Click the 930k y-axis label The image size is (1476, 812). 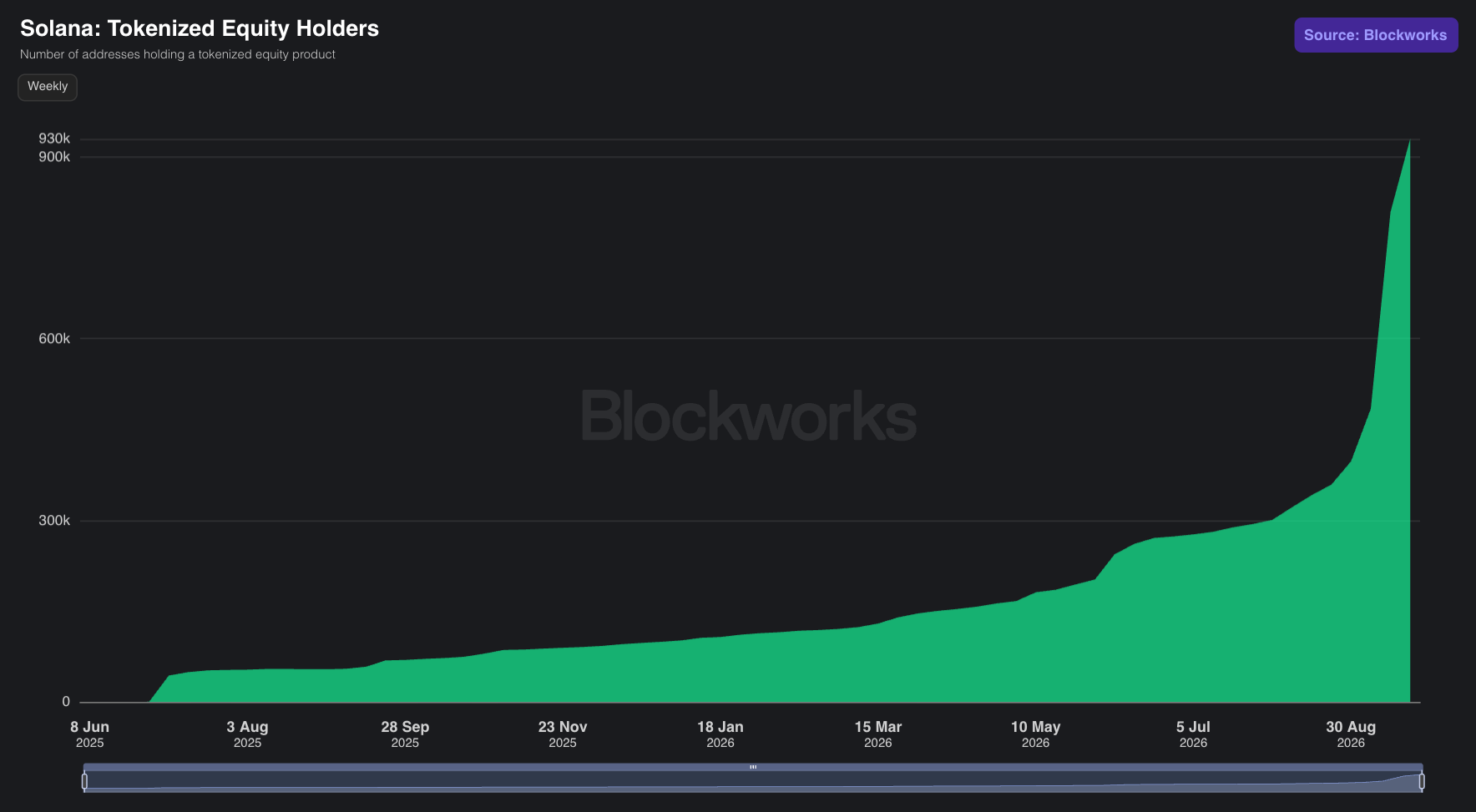[x=54, y=139]
